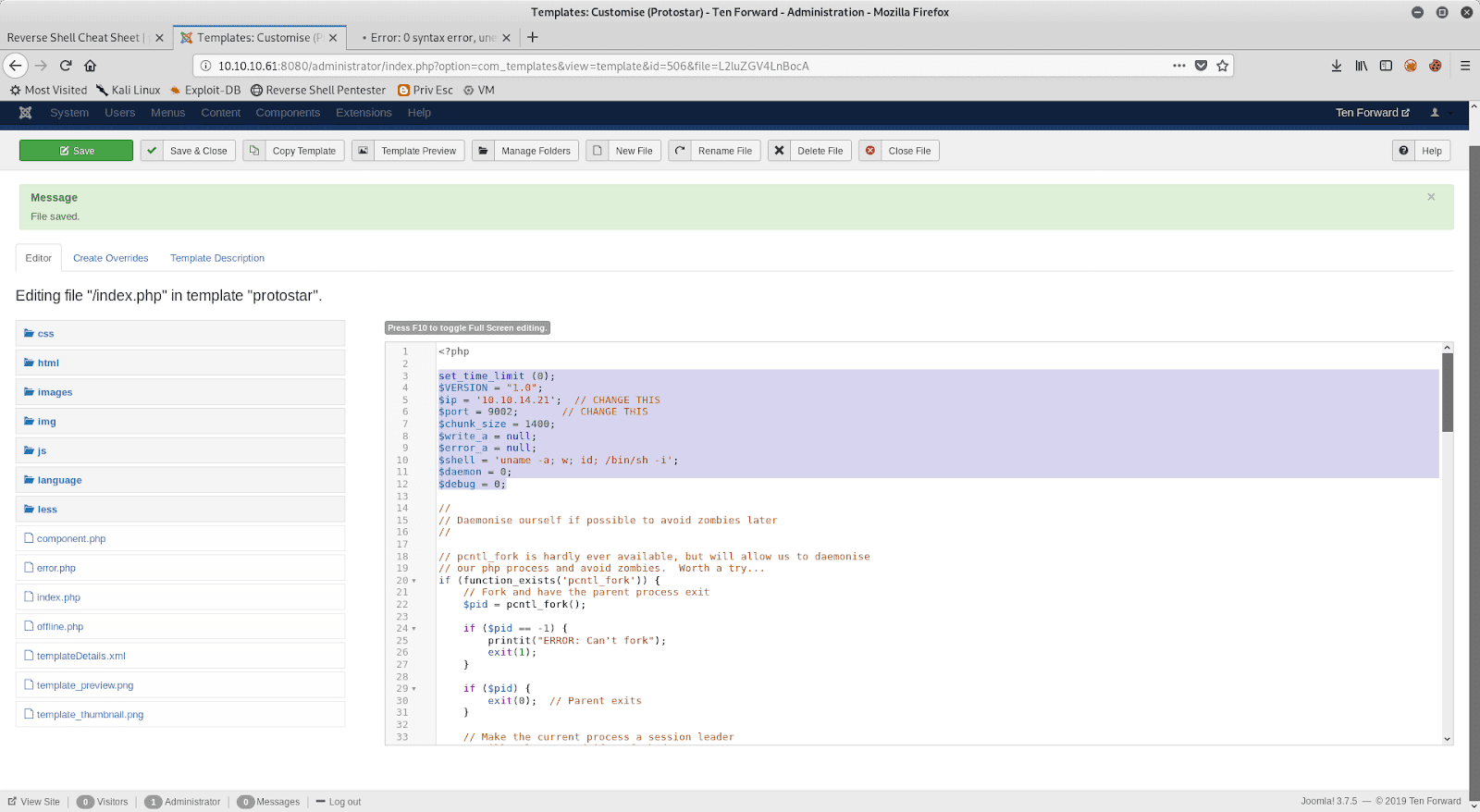Open the Users menu
This screenshot has width=1480, height=812.
120,113
